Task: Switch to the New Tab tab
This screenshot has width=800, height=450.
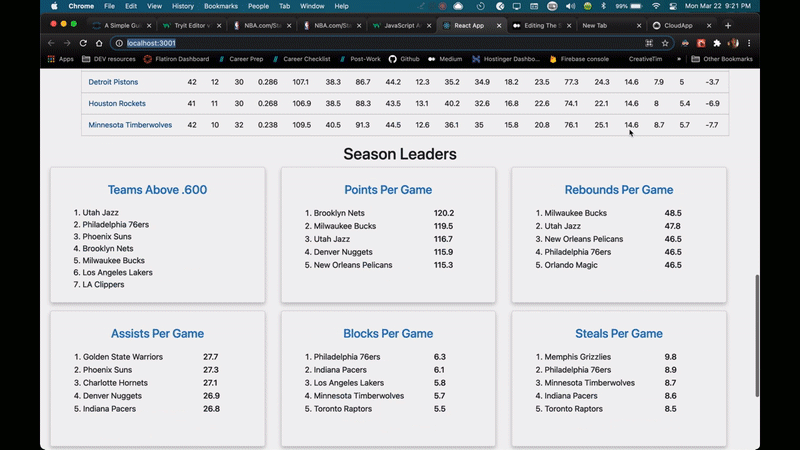Action: pos(610,26)
